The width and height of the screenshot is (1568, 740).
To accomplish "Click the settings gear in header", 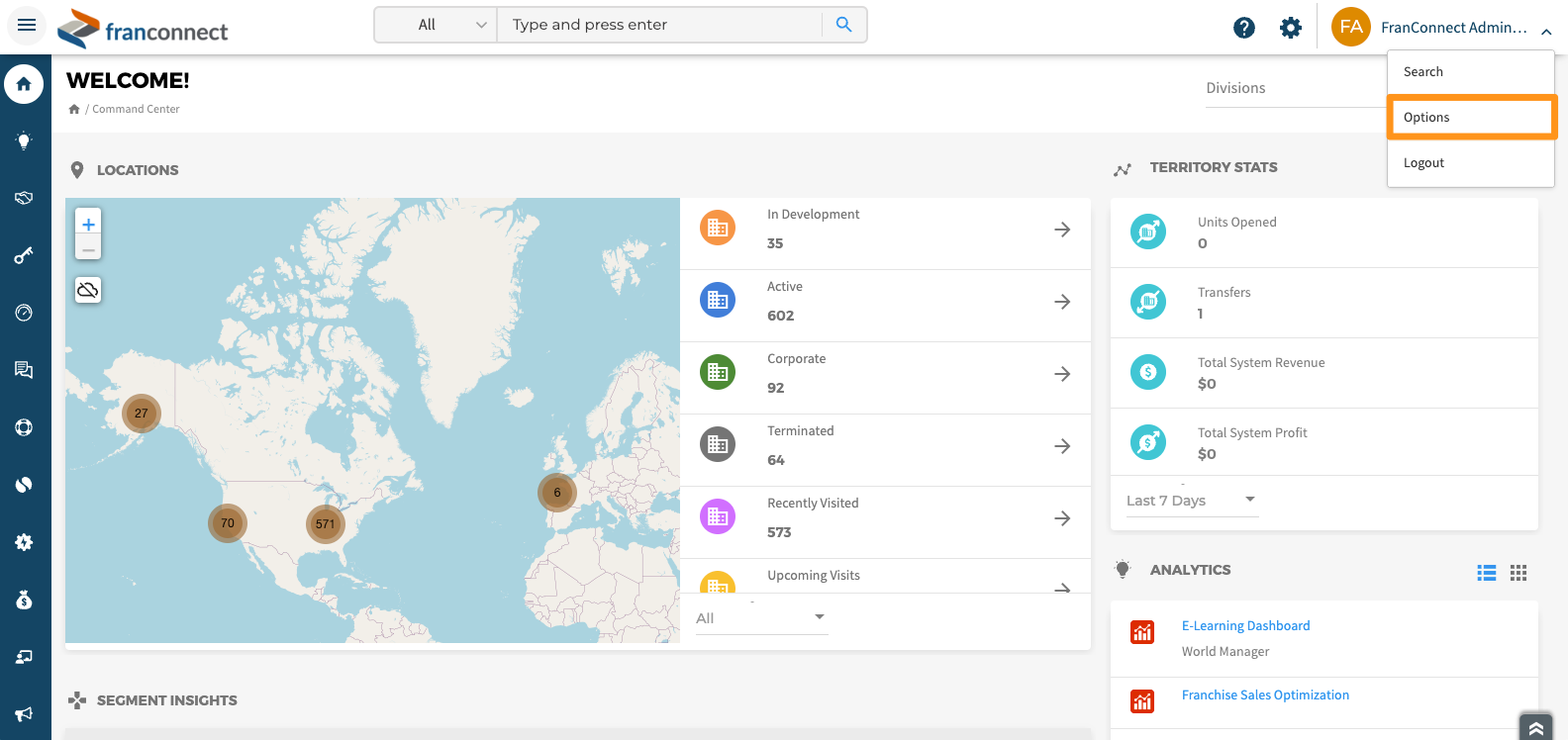I will pos(1291,28).
